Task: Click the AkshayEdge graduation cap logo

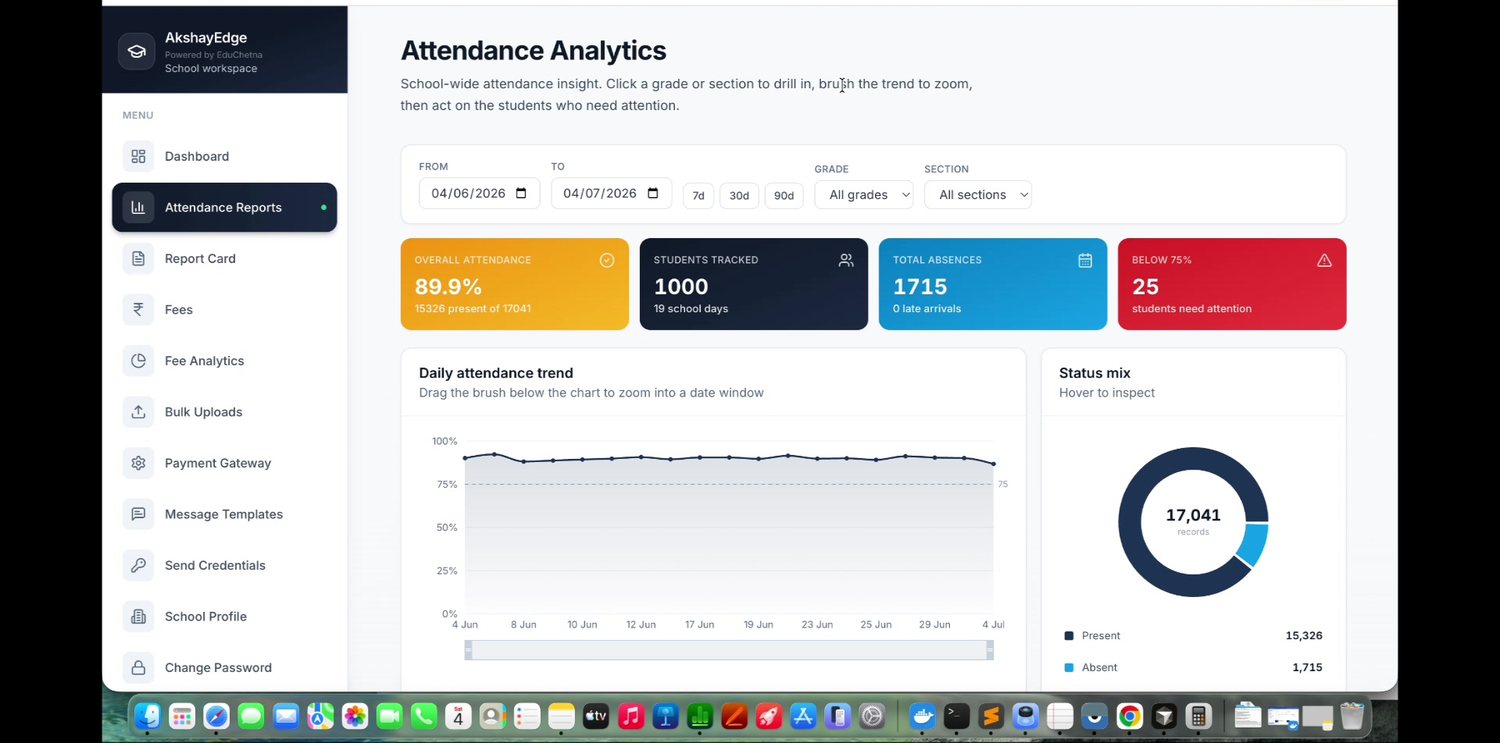Action: 137,51
